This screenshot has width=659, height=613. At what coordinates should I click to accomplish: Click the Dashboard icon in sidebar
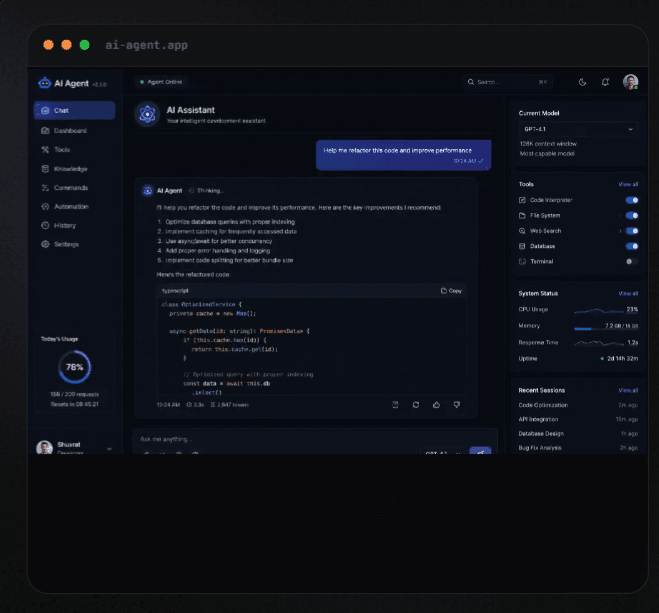45,131
